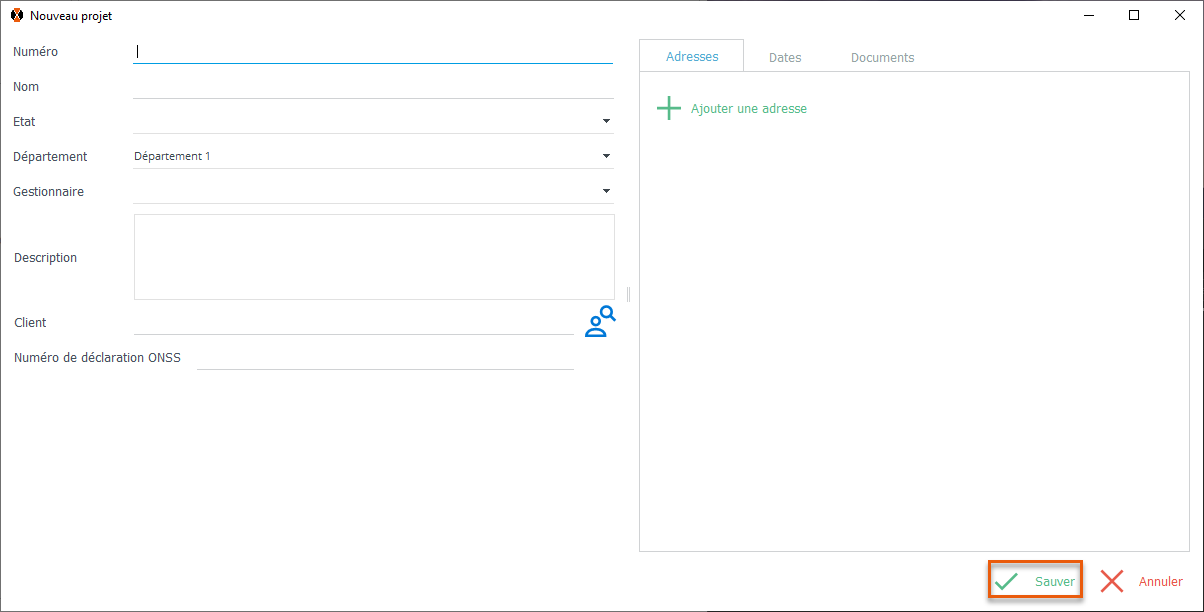Screen dimensions: 1204x612
Task: Click inside the Description text area
Action: click(x=374, y=257)
